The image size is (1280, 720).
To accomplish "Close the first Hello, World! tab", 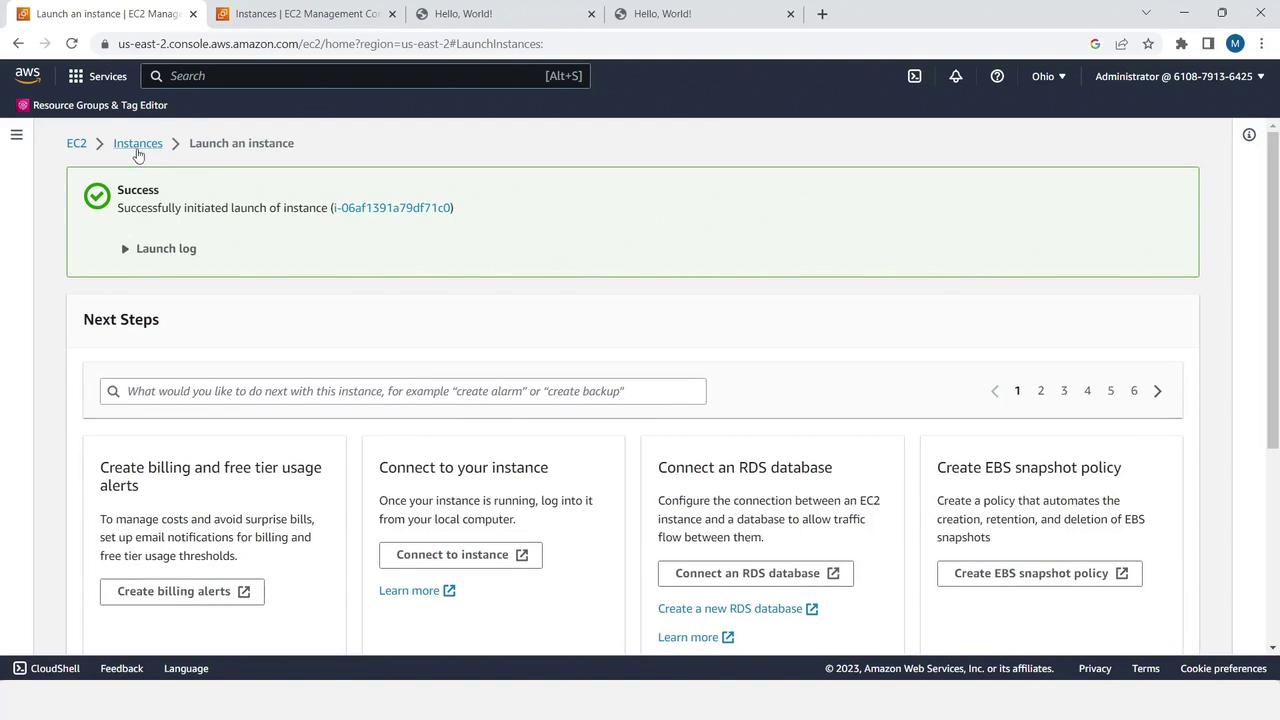I will (591, 14).
